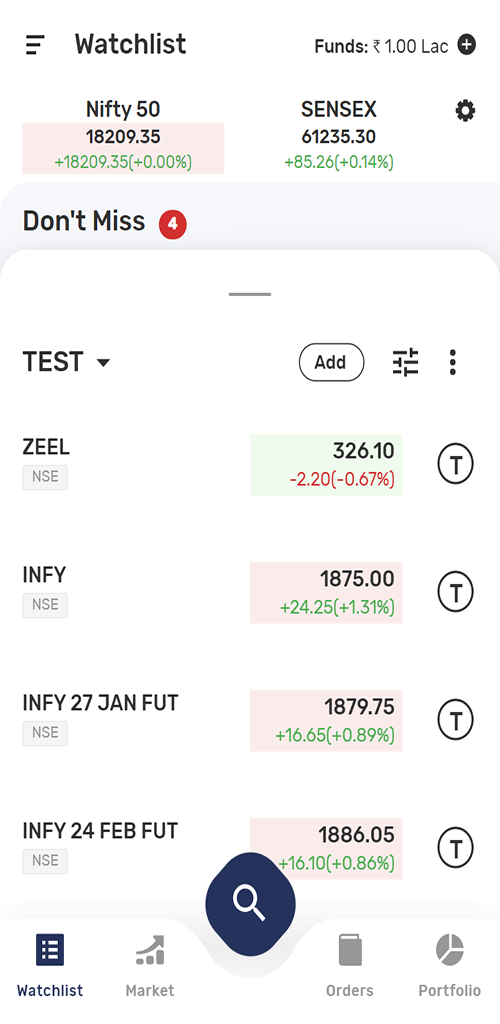
Task: Tap the add funds plus icon
Action: [466, 45]
